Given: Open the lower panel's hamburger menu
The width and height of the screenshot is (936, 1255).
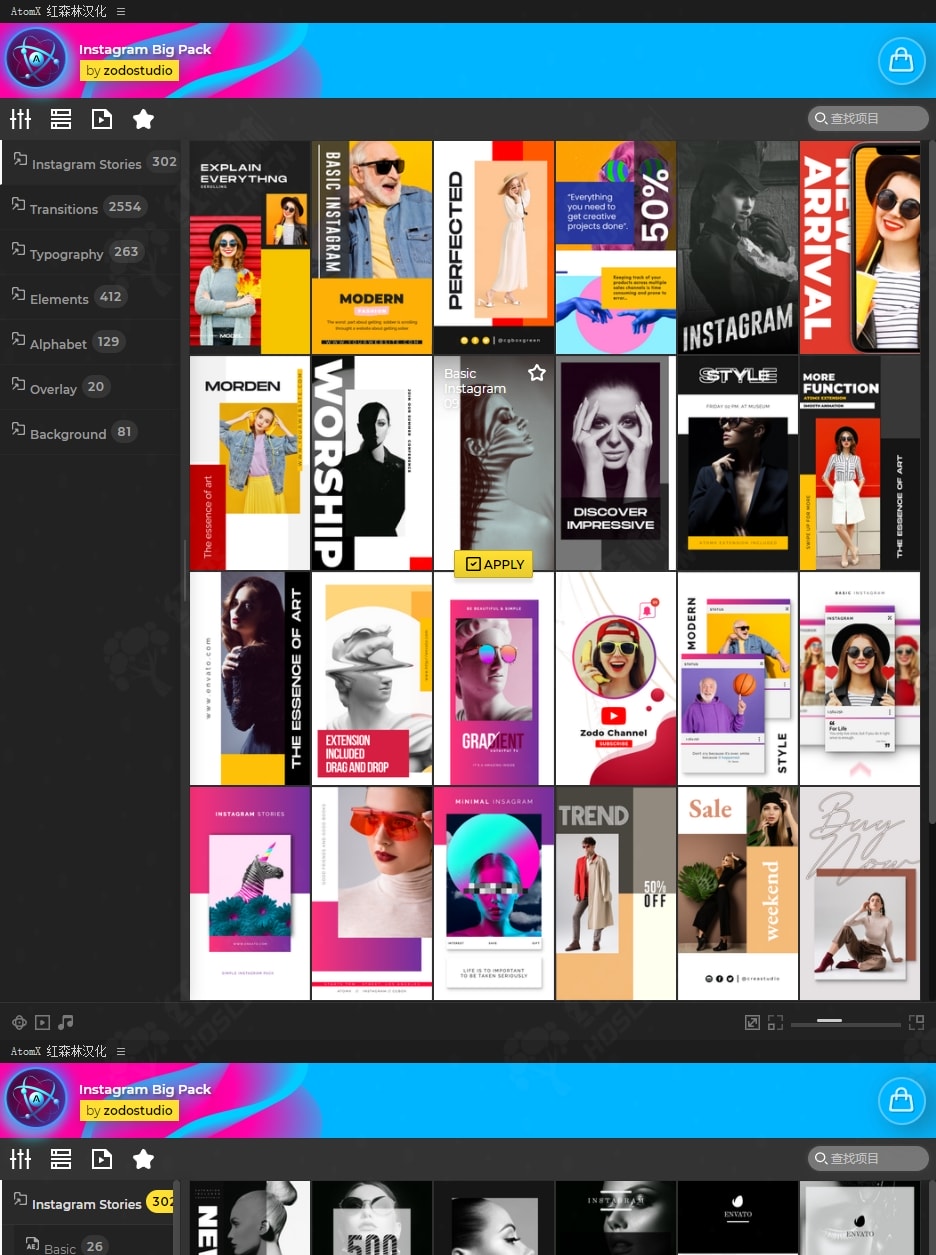Looking at the screenshot, I should coord(121,1051).
